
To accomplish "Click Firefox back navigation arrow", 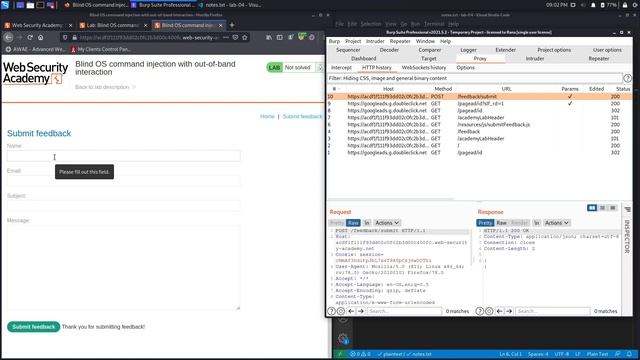I will coord(9,37).
